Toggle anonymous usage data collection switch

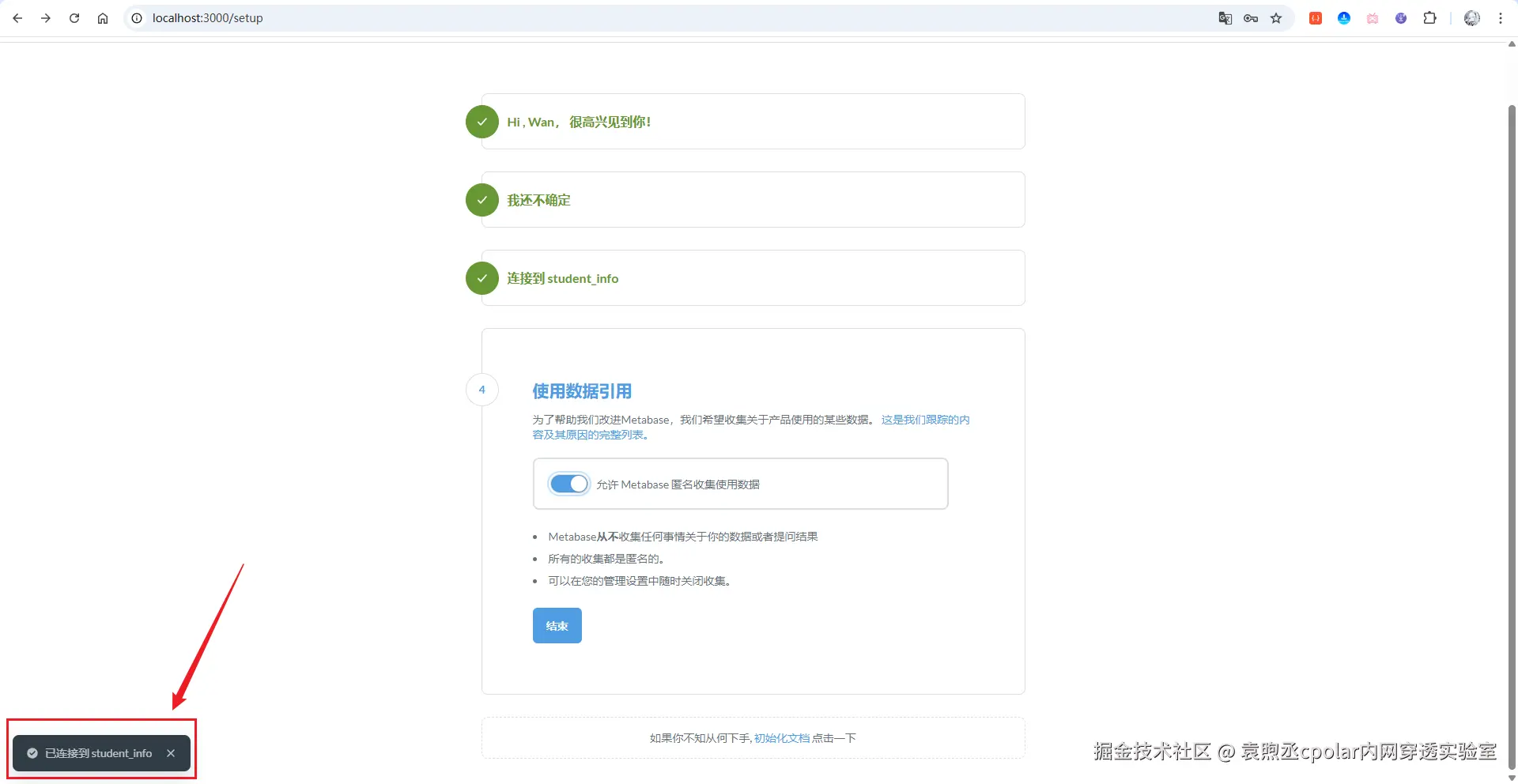[x=569, y=484]
